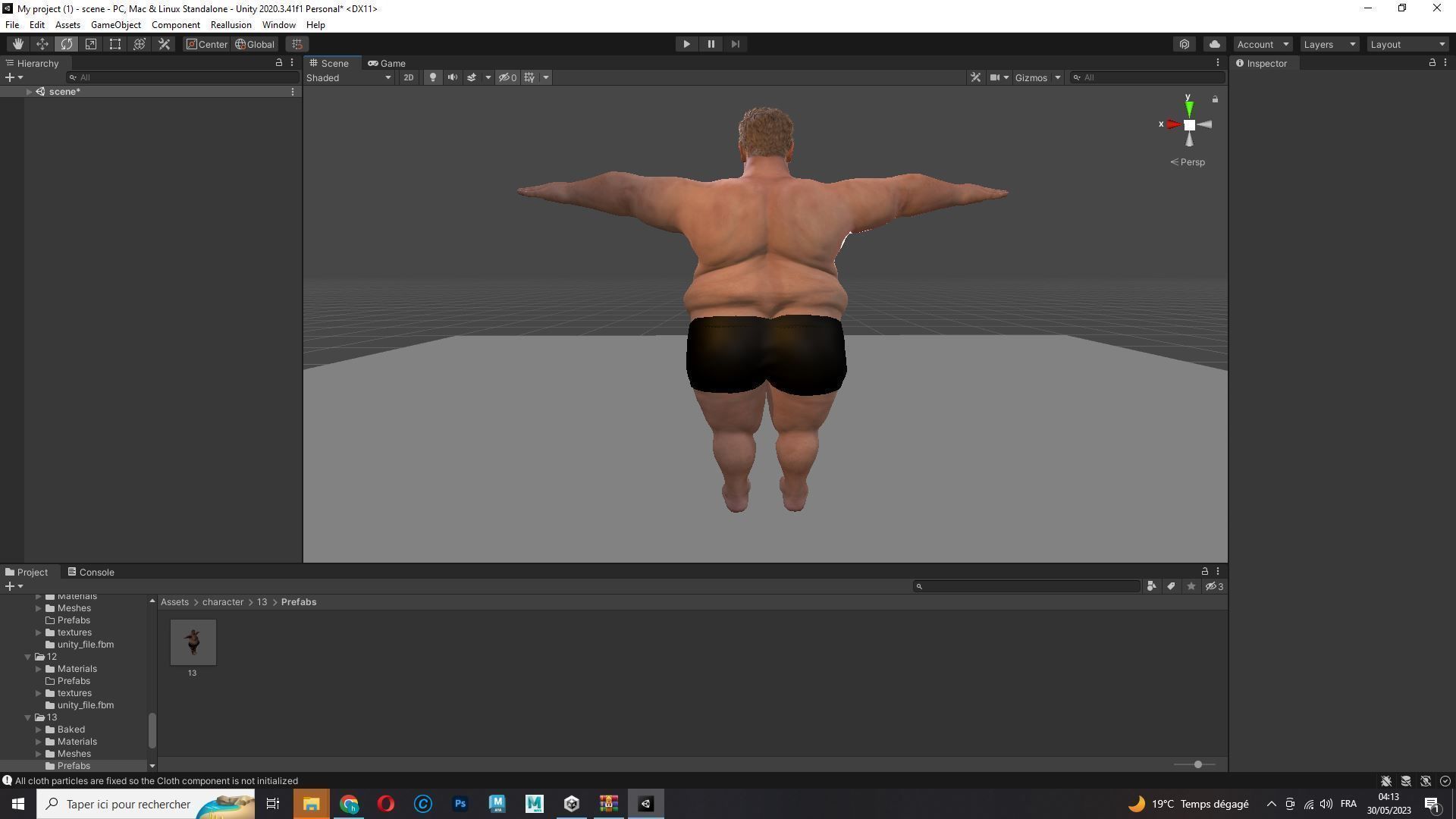Save search favorite star icon
This screenshot has height=819, width=1456.
(x=1191, y=586)
